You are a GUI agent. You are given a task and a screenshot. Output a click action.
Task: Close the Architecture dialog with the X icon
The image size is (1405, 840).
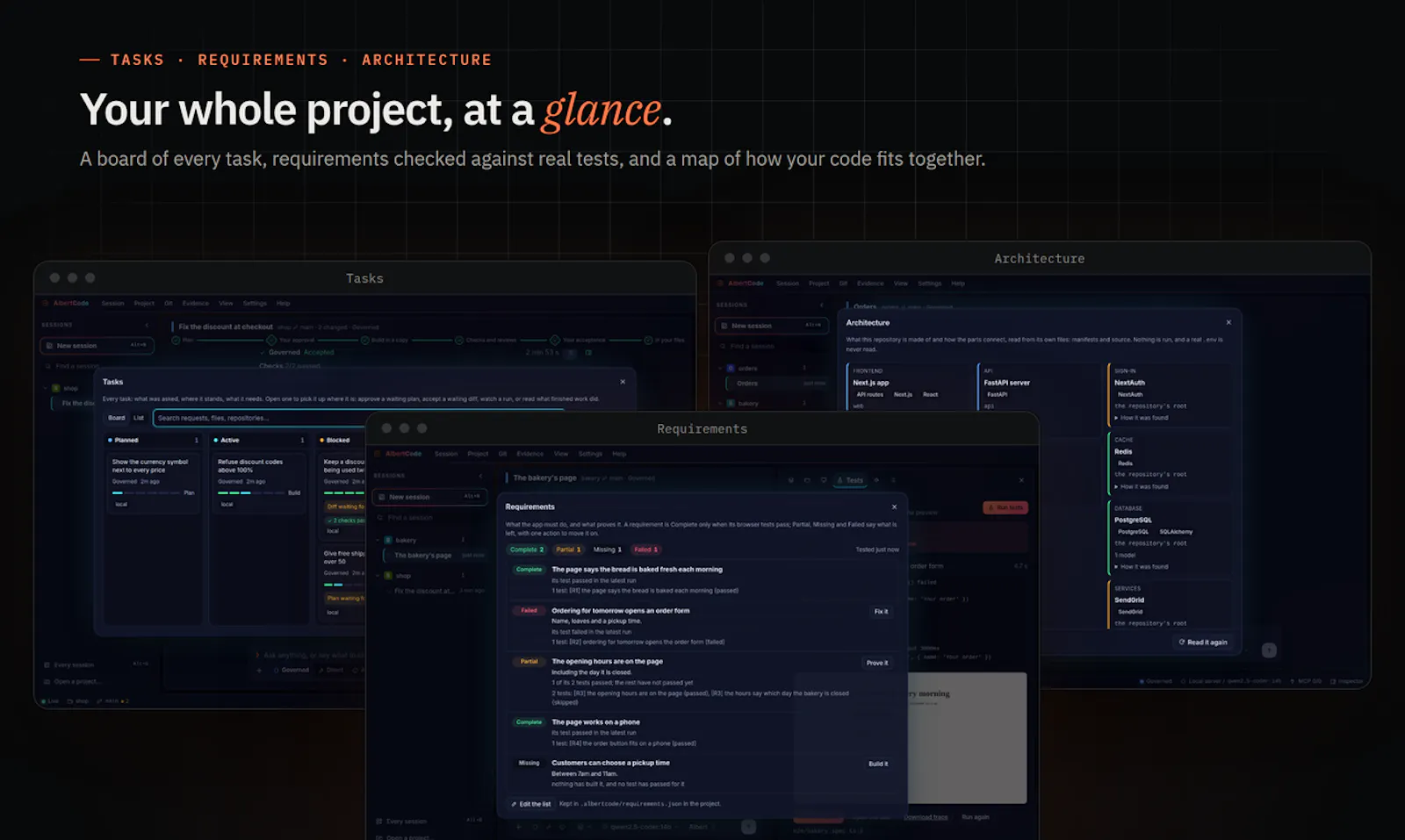point(1228,323)
